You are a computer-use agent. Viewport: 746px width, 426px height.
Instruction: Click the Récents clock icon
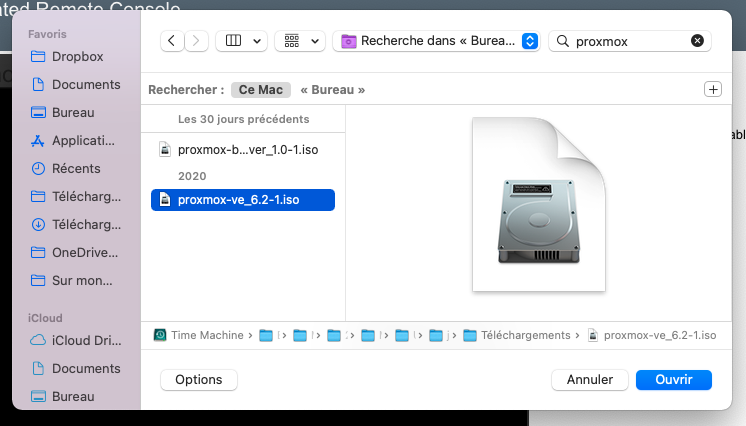click(38, 168)
